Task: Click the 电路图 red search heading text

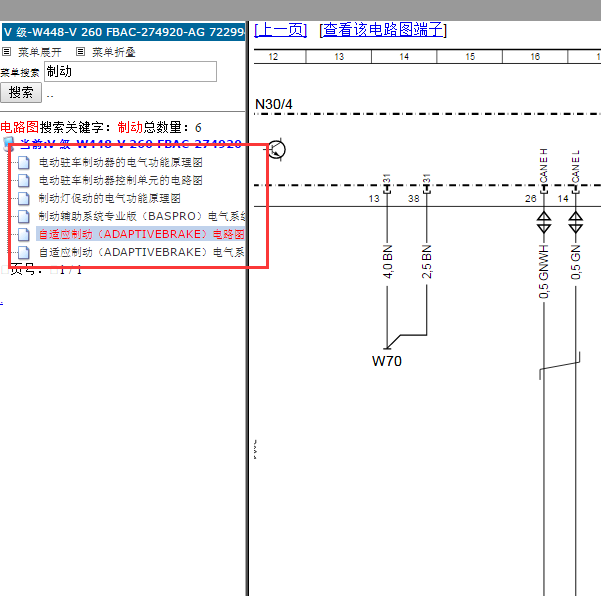Action: (x=20, y=127)
